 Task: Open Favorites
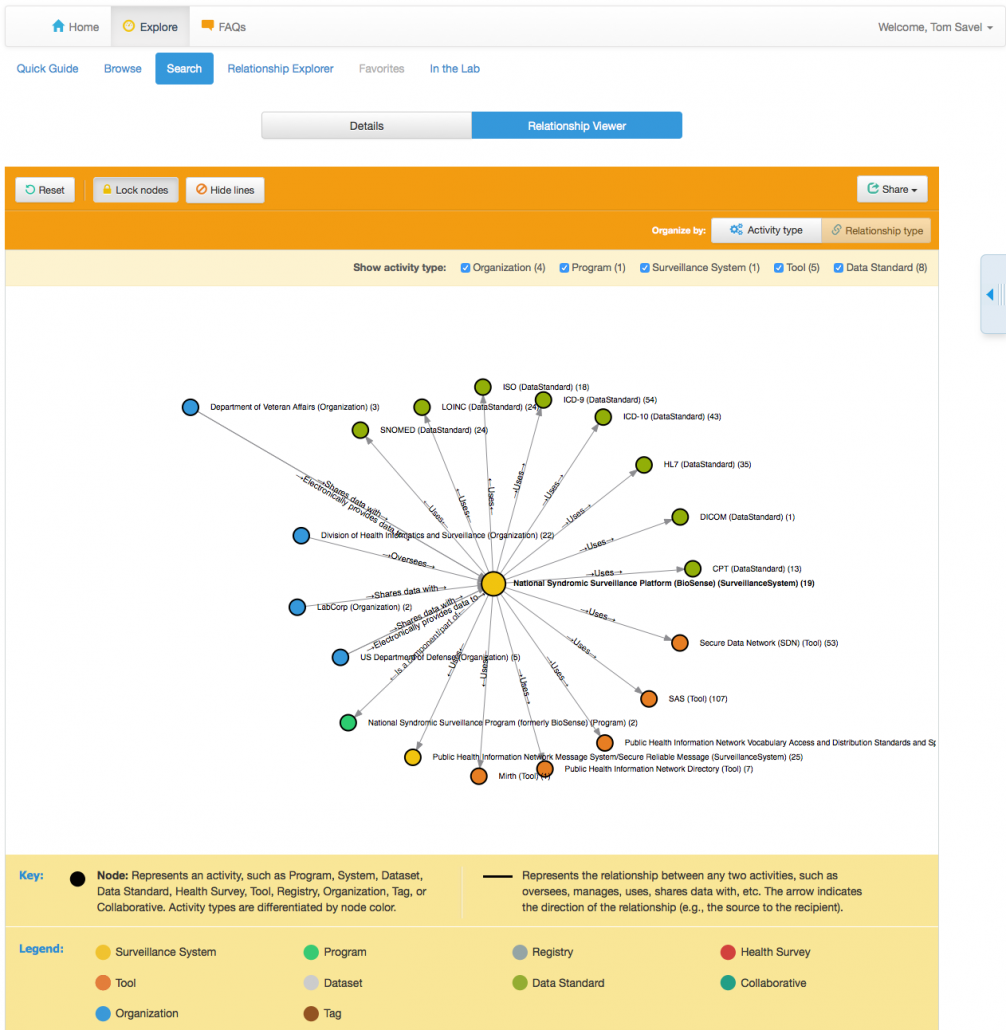(381, 68)
